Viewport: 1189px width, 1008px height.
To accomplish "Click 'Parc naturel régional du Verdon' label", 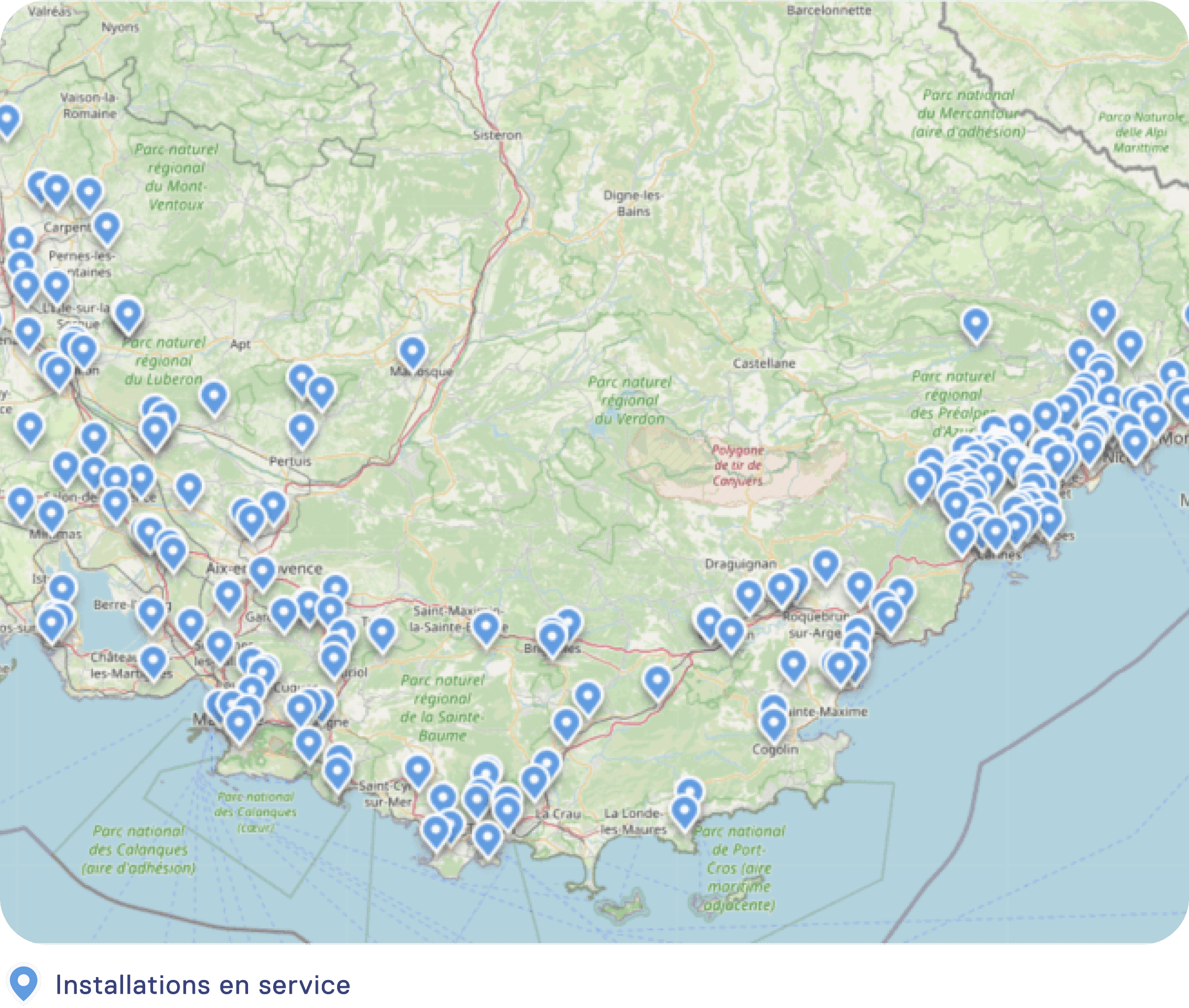I will point(629,400).
